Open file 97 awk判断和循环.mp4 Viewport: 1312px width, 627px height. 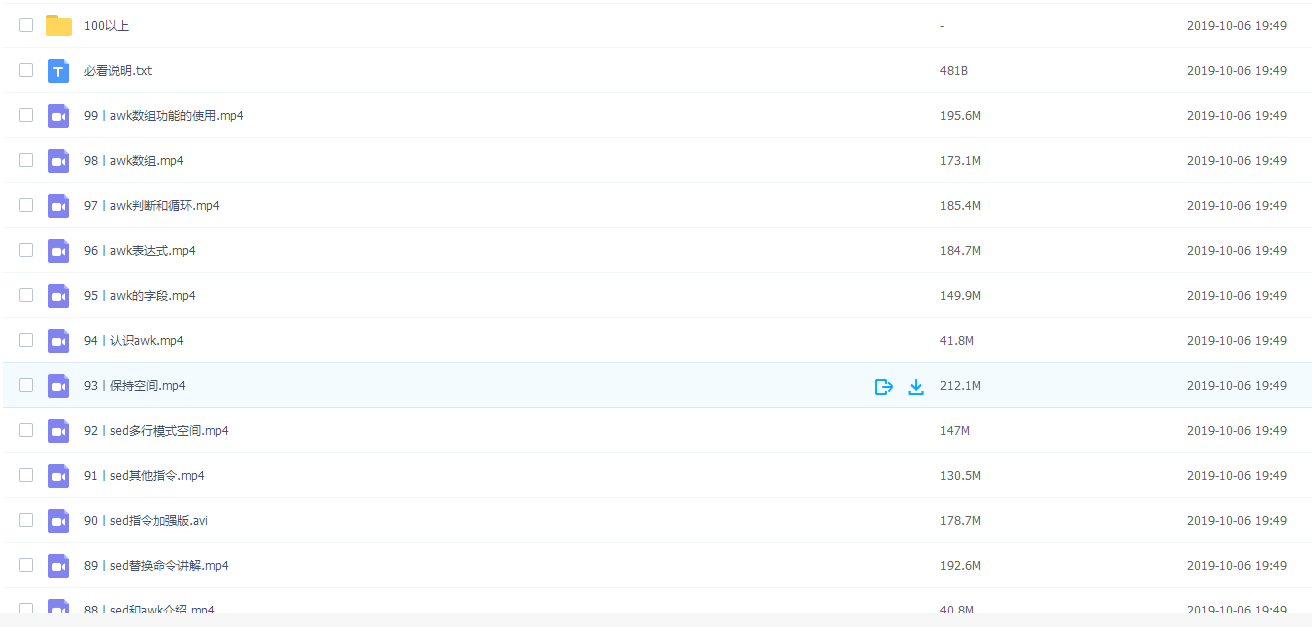pyautogui.click(x=152, y=206)
